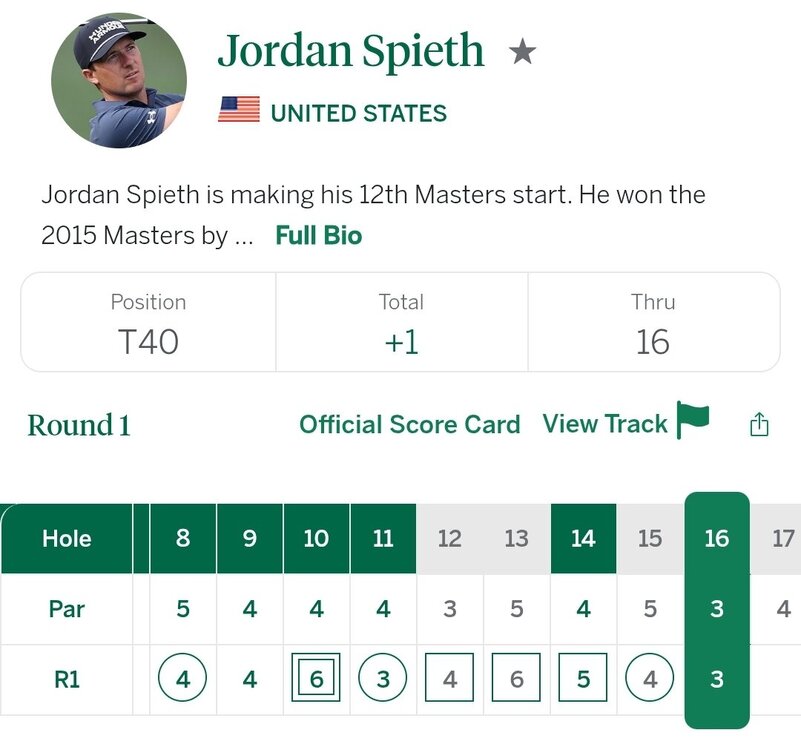Click the Round 1 heading
The height and width of the screenshot is (750, 801).
click(79, 425)
